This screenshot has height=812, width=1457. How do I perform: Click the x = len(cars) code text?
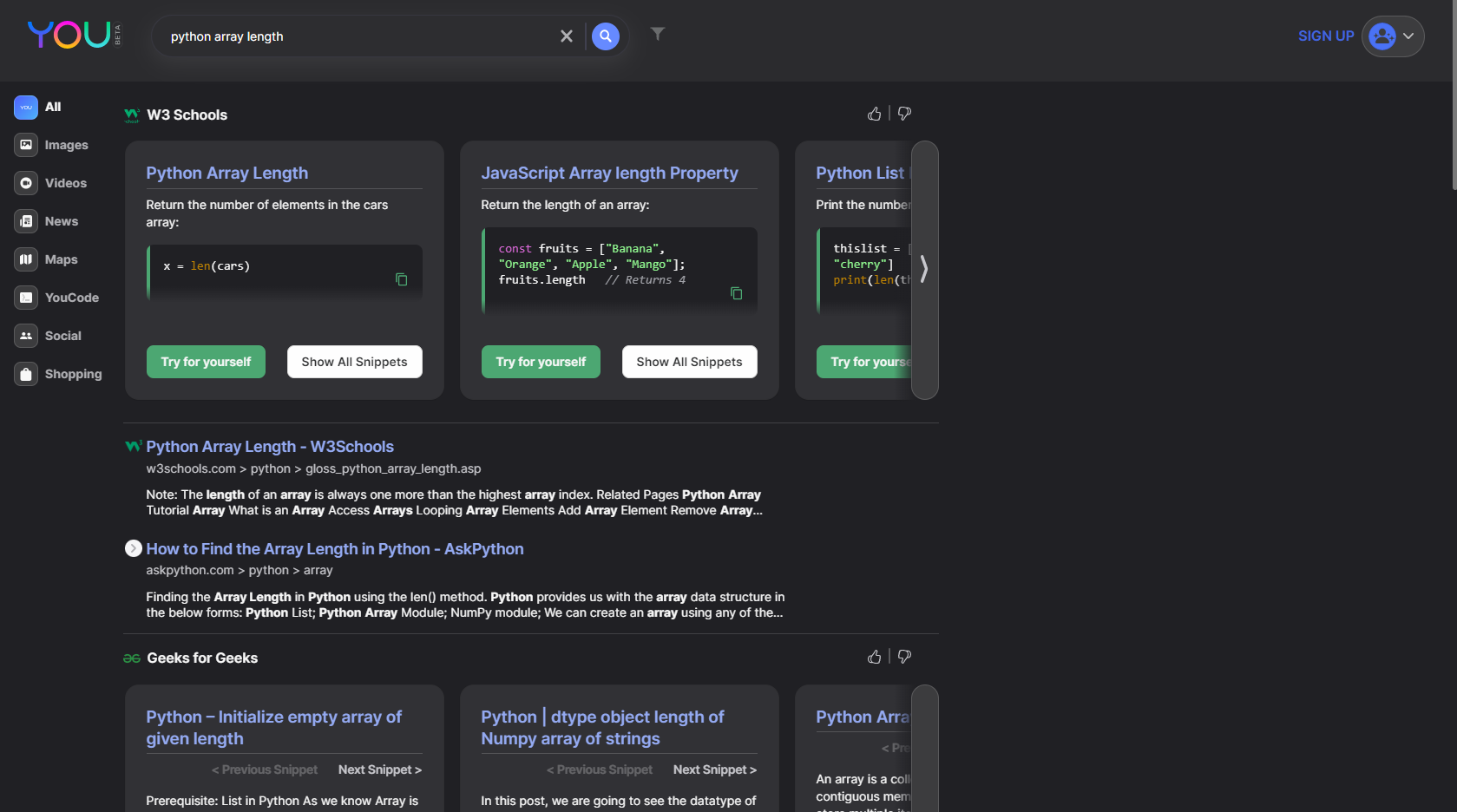pyautogui.click(x=207, y=266)
